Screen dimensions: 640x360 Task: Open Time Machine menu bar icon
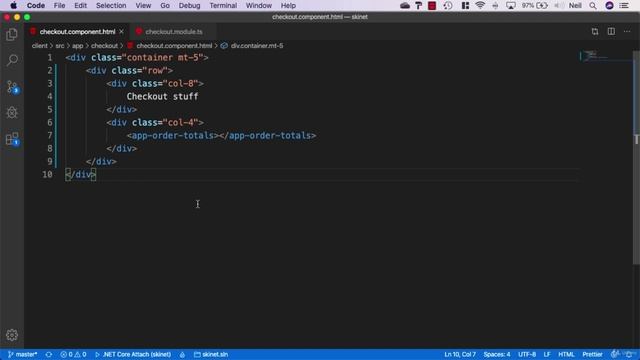pos(448,5)
